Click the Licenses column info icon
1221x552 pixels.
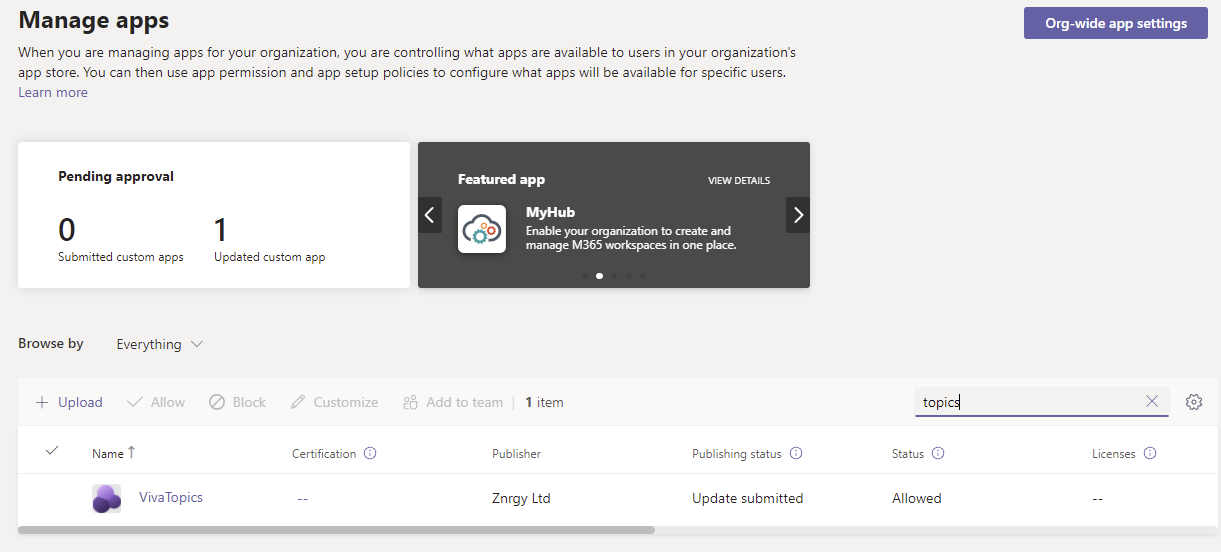coord(1150,453)
